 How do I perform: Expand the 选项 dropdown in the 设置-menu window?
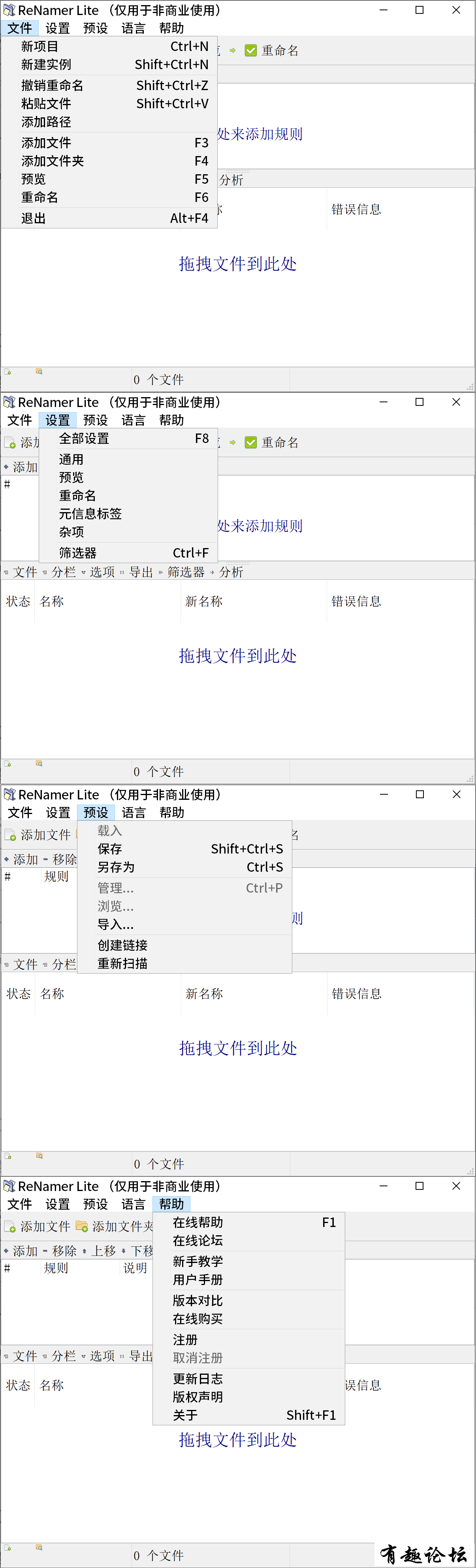tap(98, 572)
